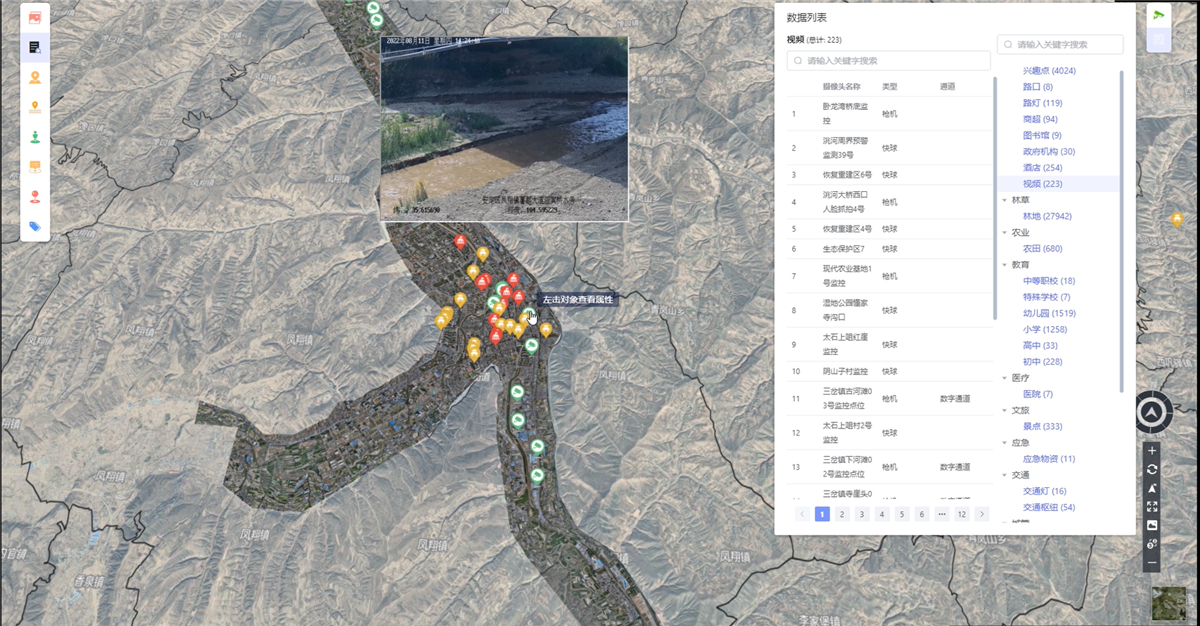Click the red image icon in left toolbar
Viewport: 1200px width, 626px height.
point(35,18)
